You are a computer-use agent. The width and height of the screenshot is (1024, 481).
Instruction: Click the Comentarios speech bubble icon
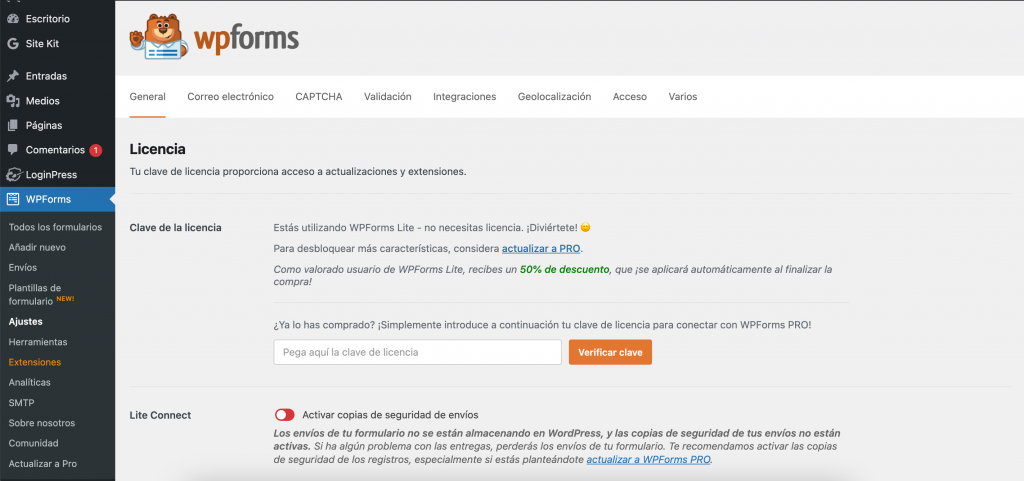[13, 150]
